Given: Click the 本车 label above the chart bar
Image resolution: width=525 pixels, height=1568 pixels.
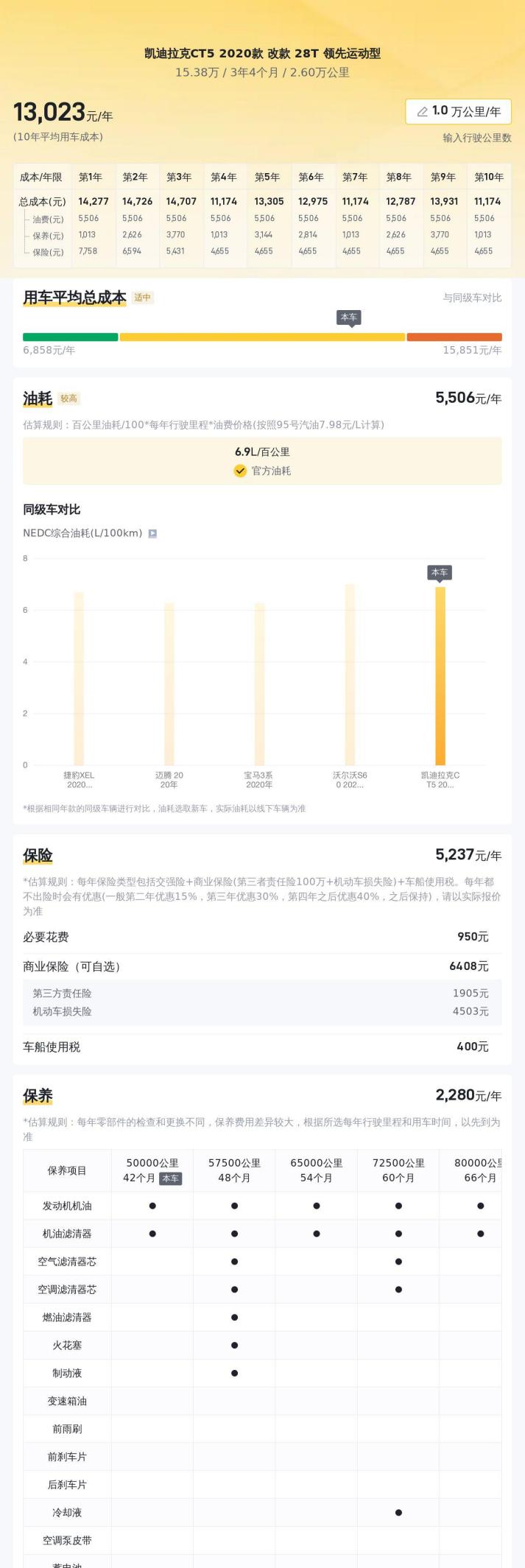Looking at the screenshot, I should 440,572.
